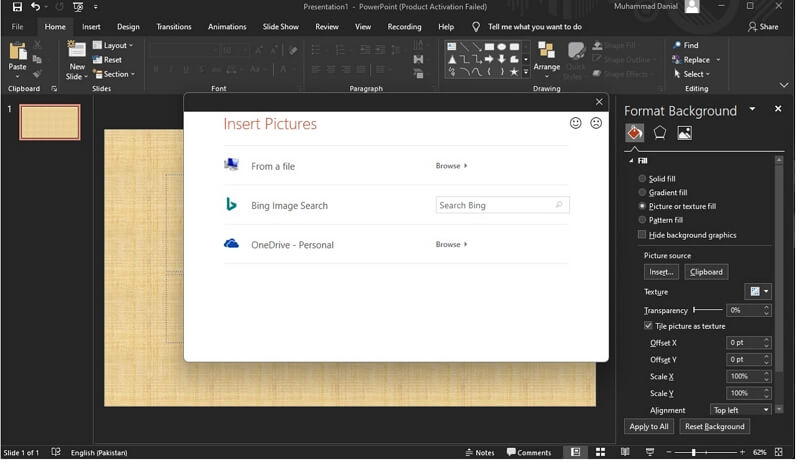Switch to Normal view in status bar
800x464 pixels.
(x=576, y=452)
